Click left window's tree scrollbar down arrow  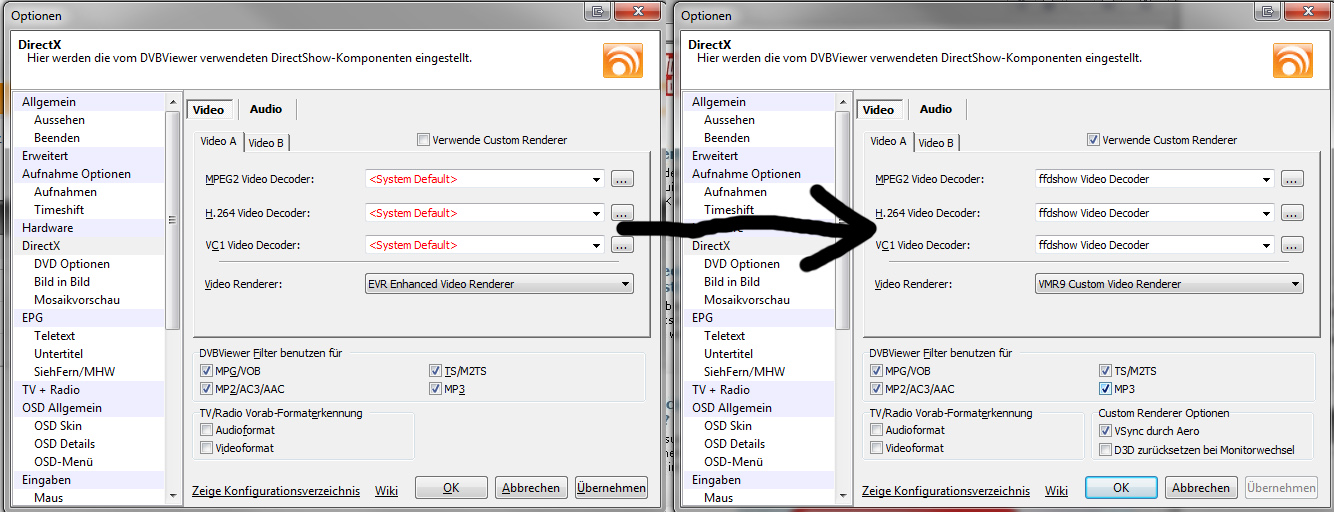(x=173, y=495)
